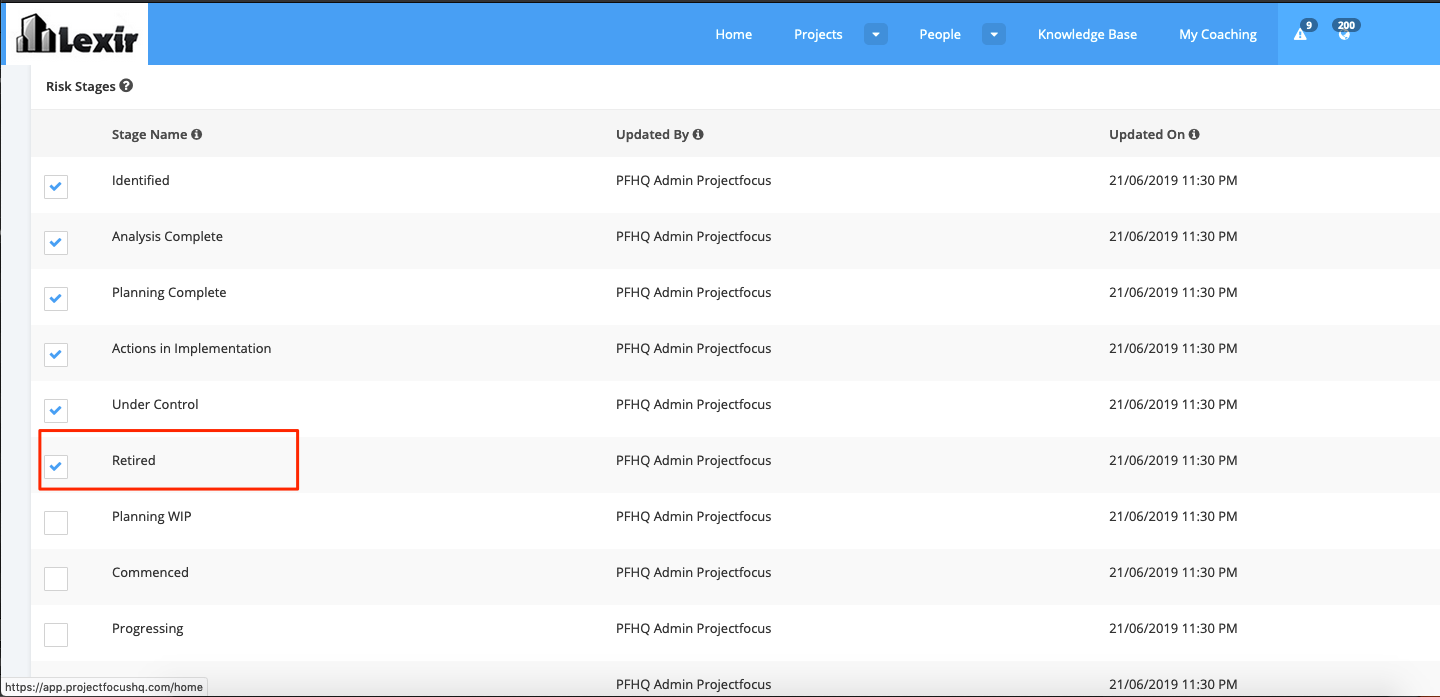Select the Planning Complete stage name
Image resolution: width=1440 pixels, height=697 pixels.
(x=169, y=292)
